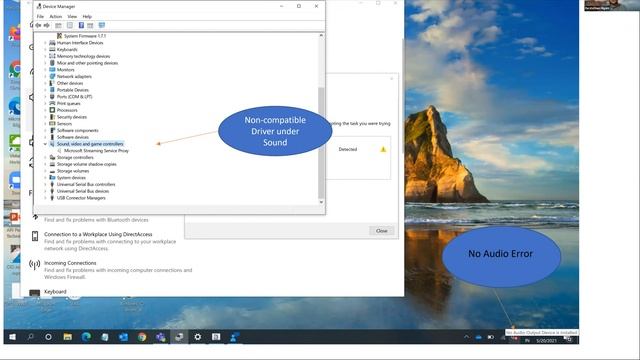
Task: Select Portable Devices row
Action: click(73, 90)
